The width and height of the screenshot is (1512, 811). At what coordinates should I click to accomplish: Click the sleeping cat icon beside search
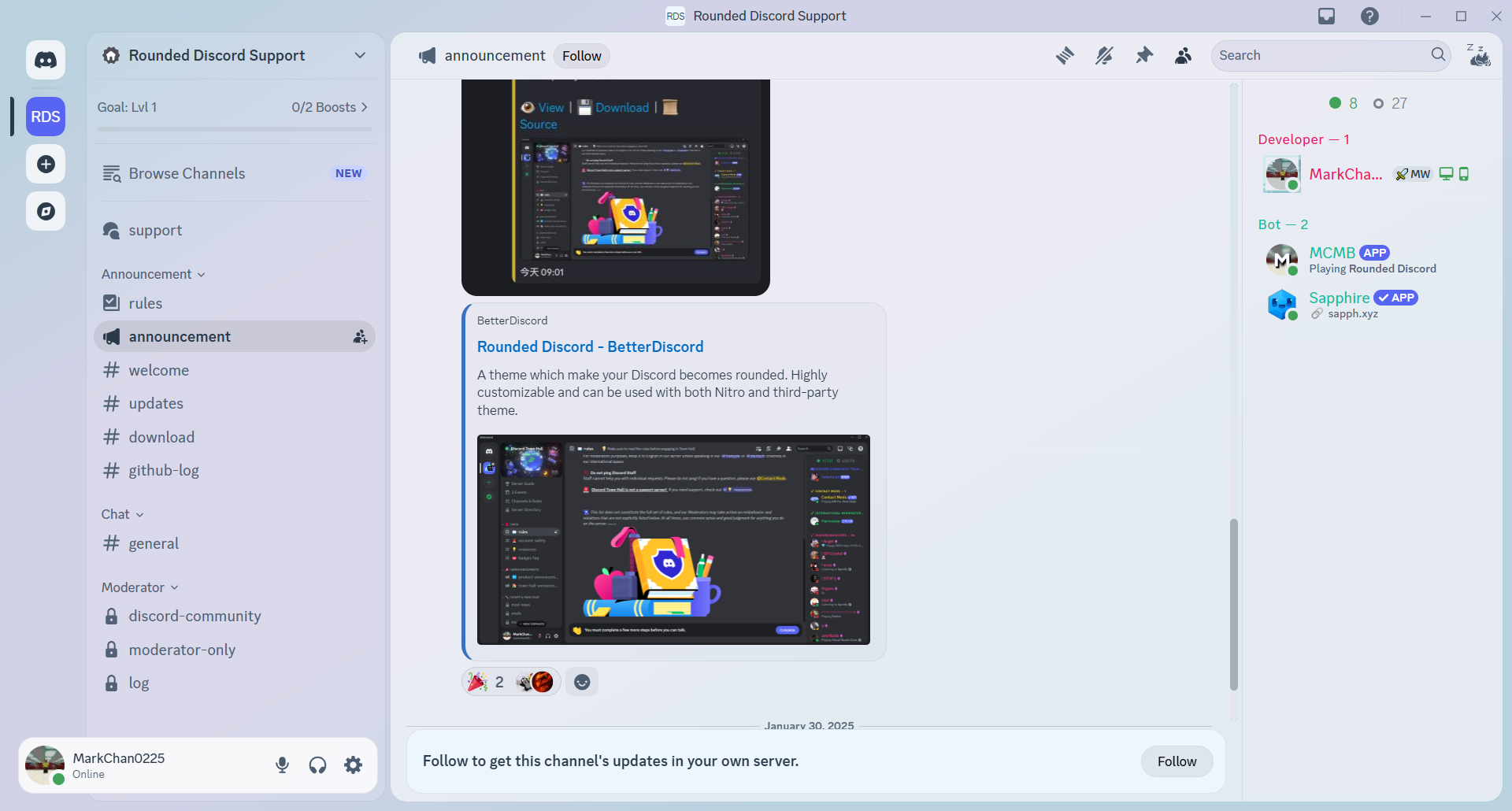[1478, 55]
